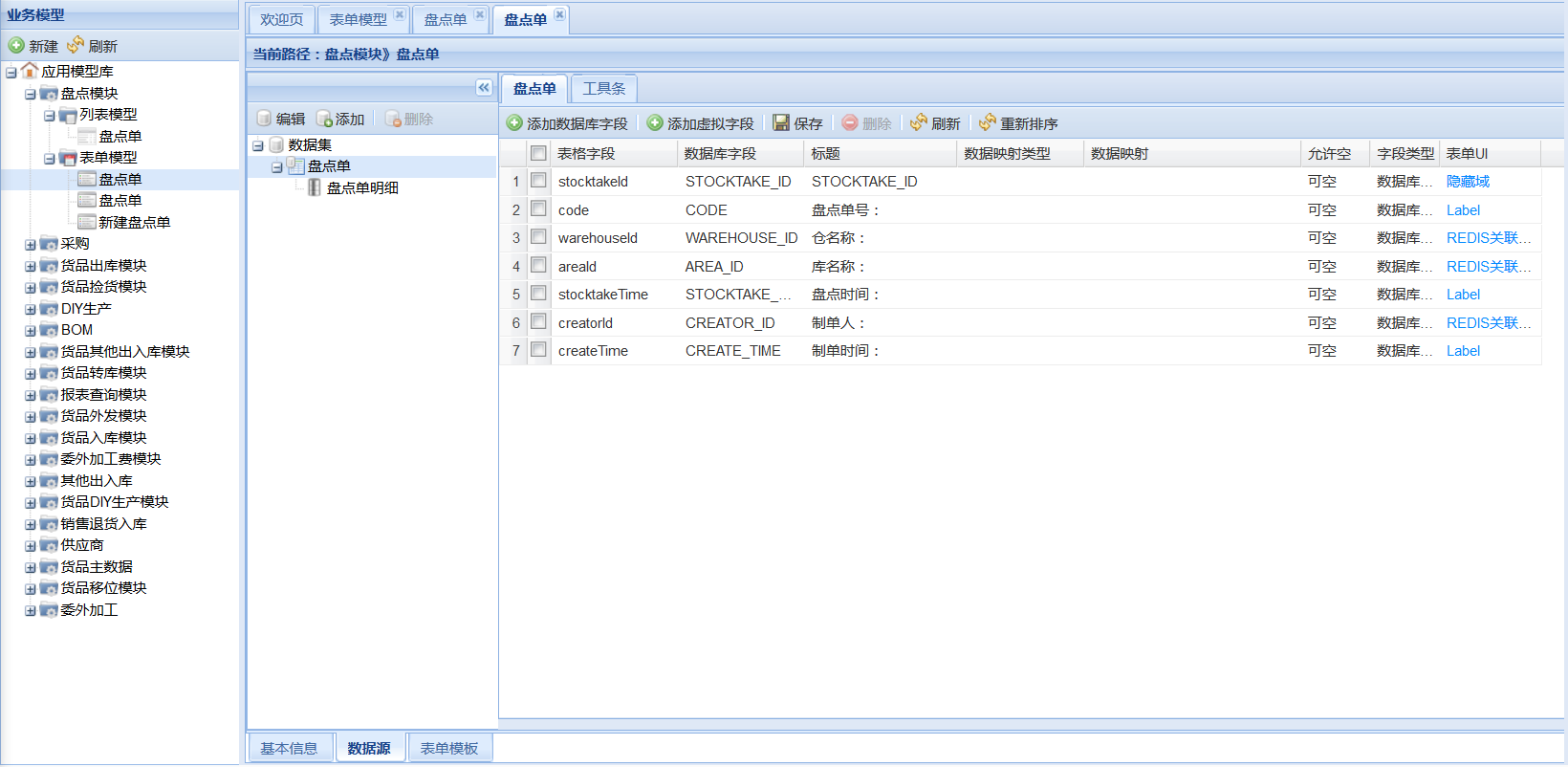Switch to the 工具条 tab
1568x767 pixels.
click(604, 88)
